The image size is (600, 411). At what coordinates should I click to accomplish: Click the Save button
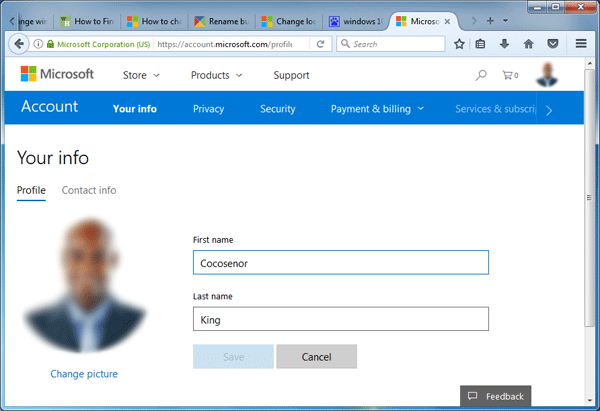[x=233, y=357]
